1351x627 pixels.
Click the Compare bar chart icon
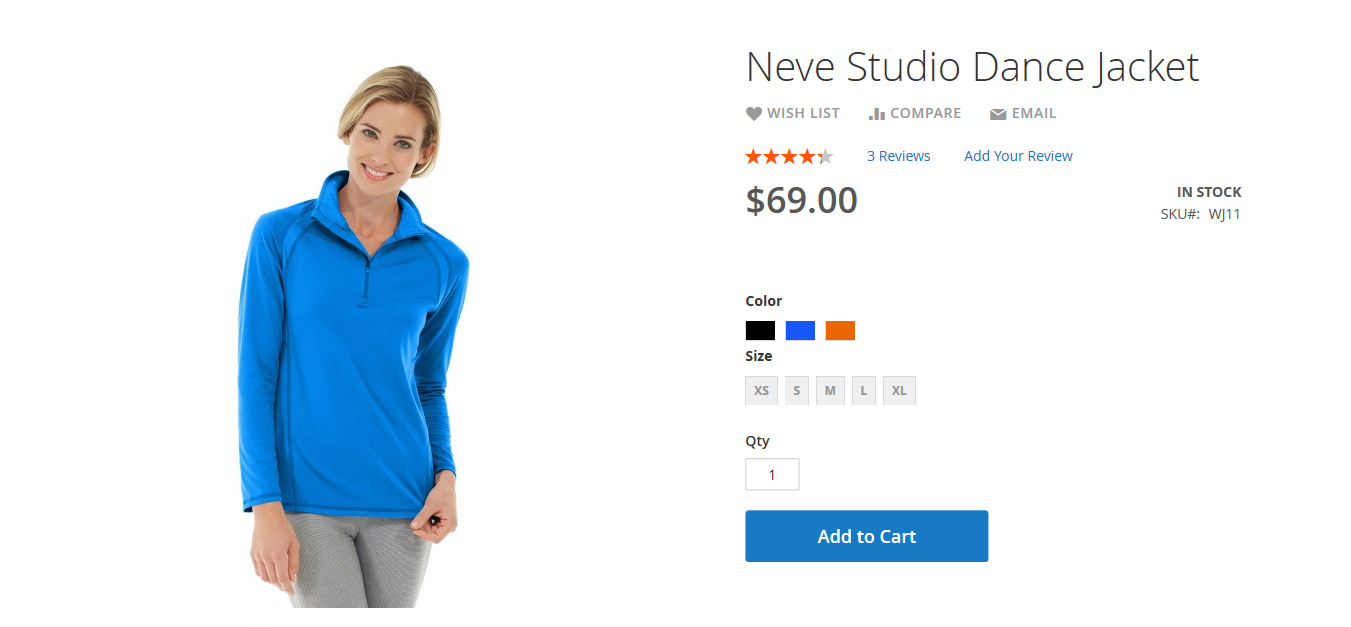pyautogui.click(x=877, y=114)
